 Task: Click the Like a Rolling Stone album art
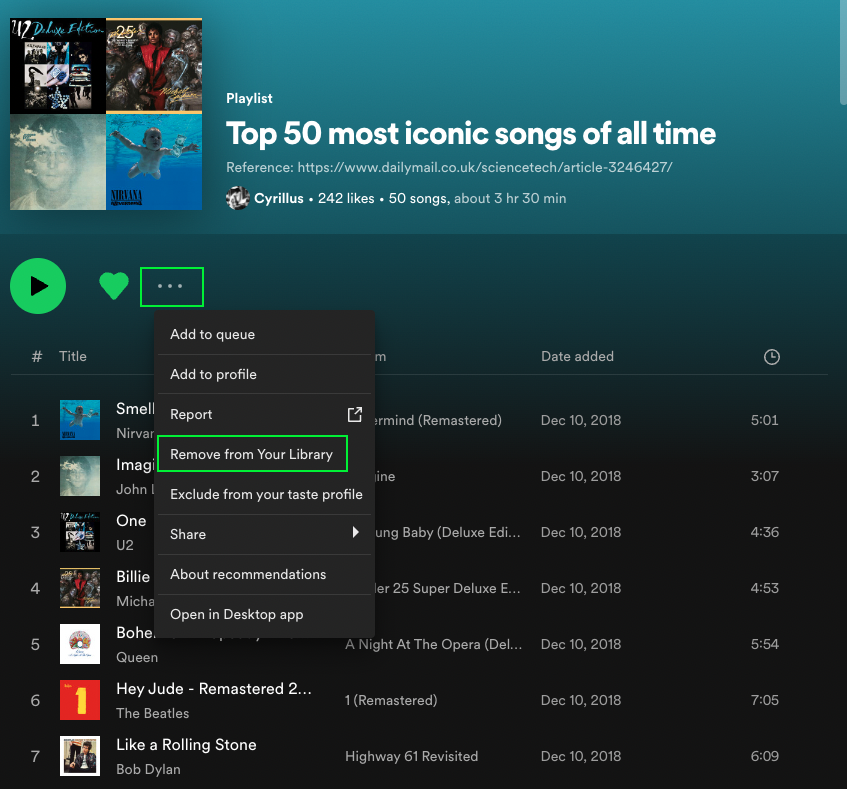(x=80, y=756)
